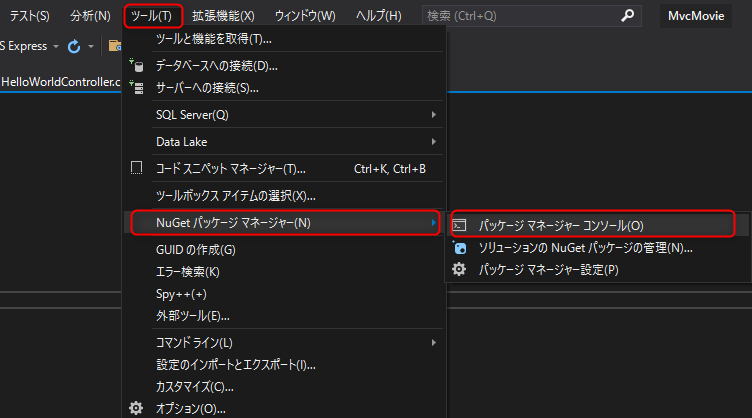Select GUID の作成(G)

(284, 250)
